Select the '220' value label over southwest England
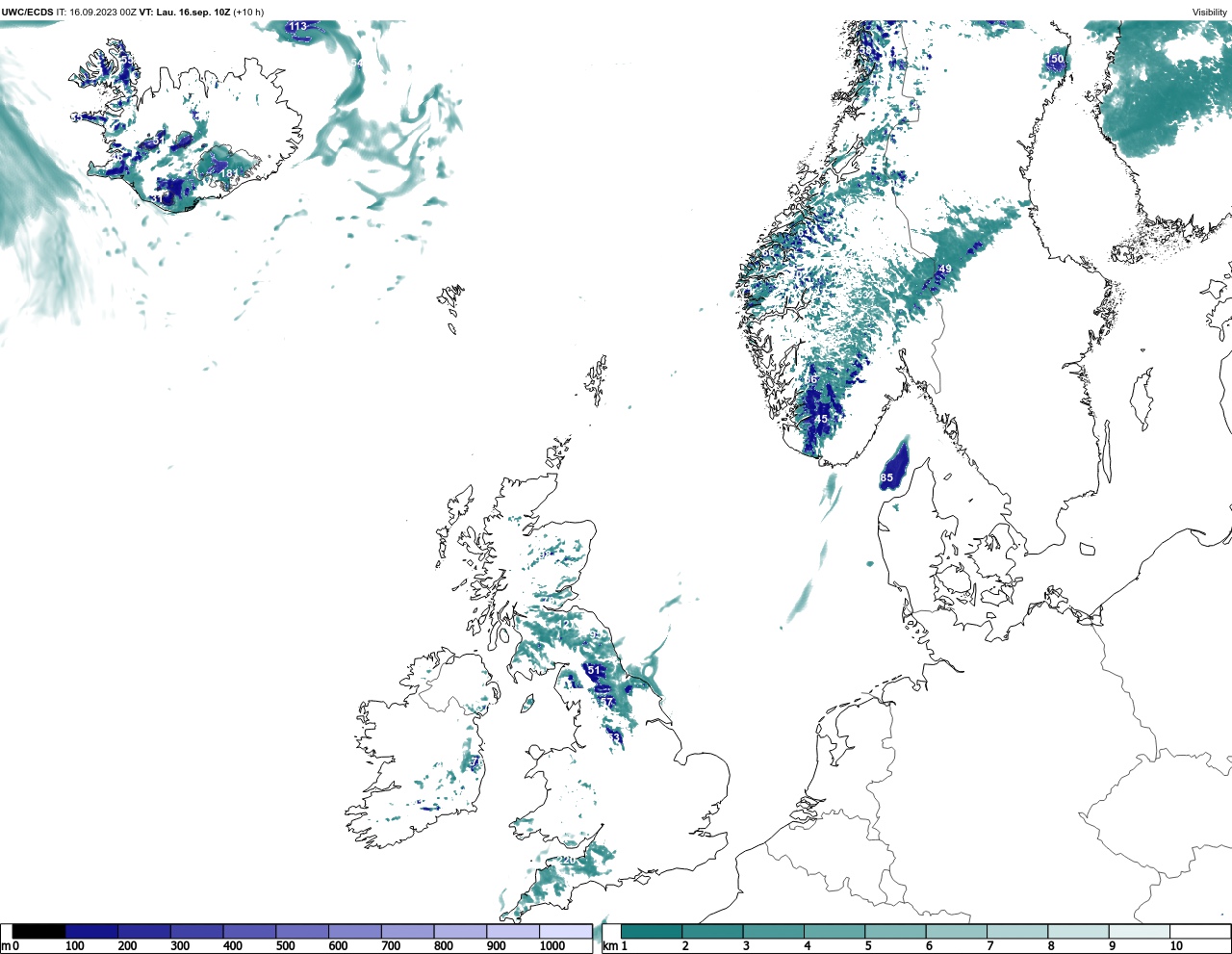Viewport: 1232px width, 954px height. click(568, 860)
